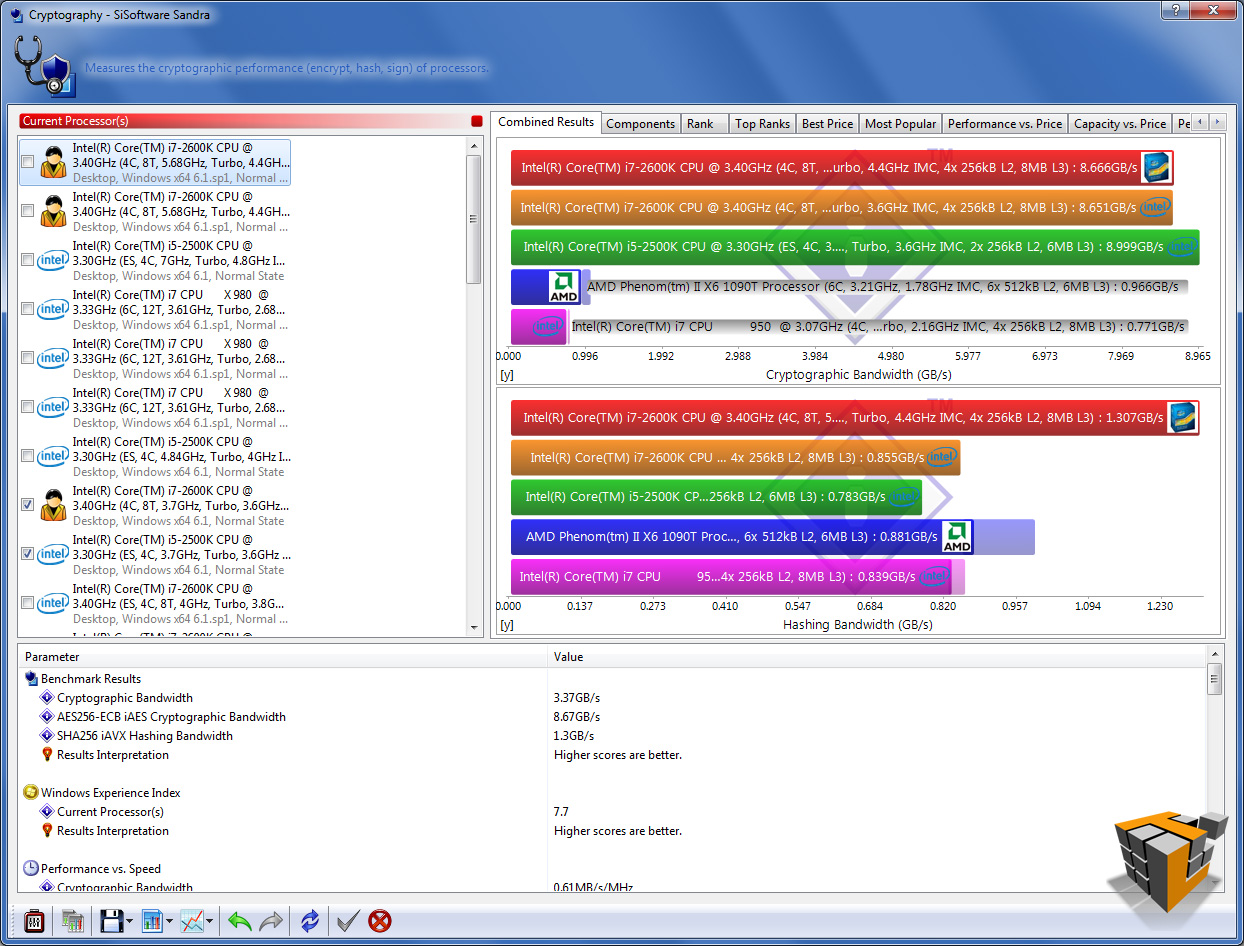Check the i5-2500K 4.84GHz processor checkbox

28,456
